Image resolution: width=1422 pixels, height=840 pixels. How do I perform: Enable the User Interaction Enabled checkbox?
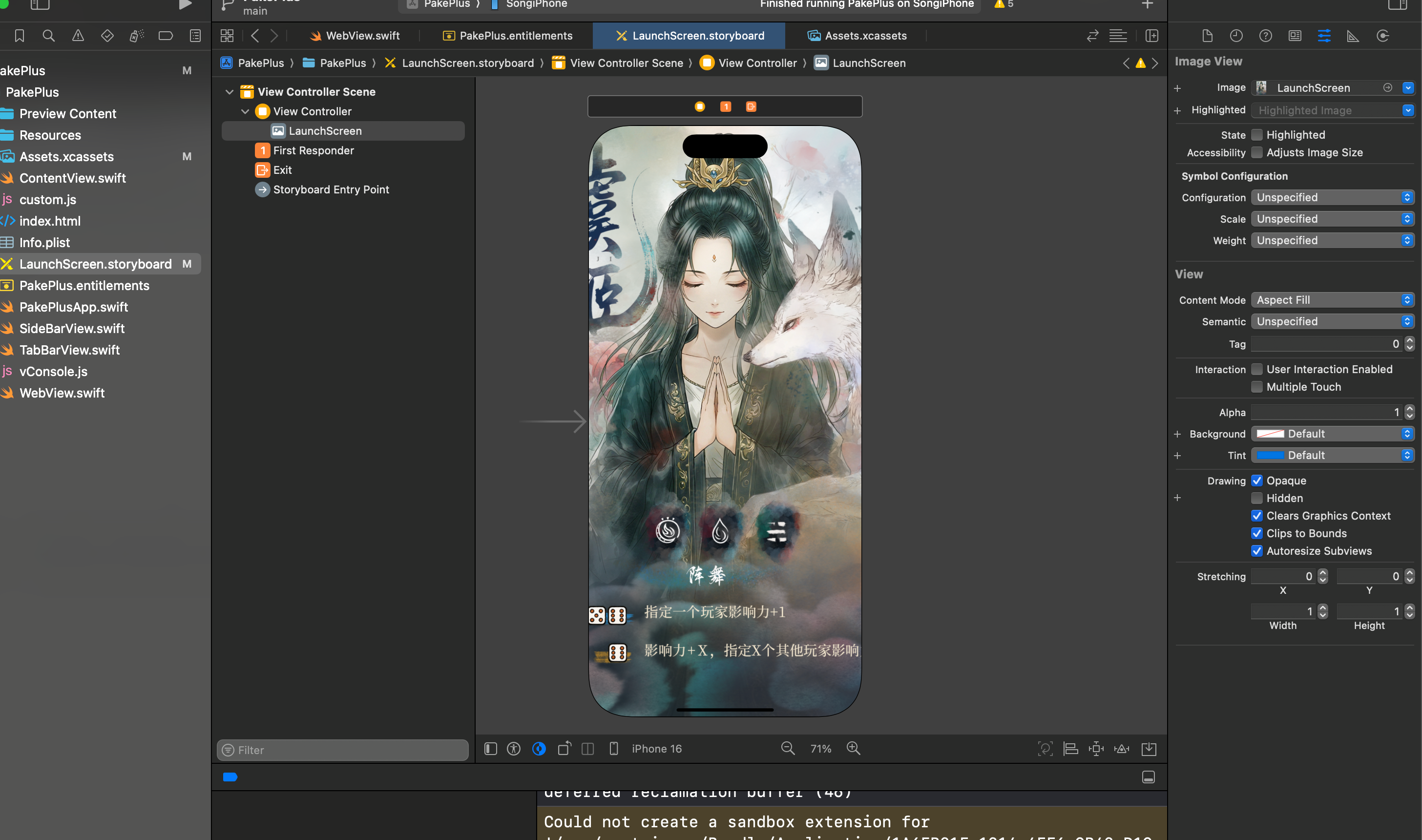tap(1257, 369)
